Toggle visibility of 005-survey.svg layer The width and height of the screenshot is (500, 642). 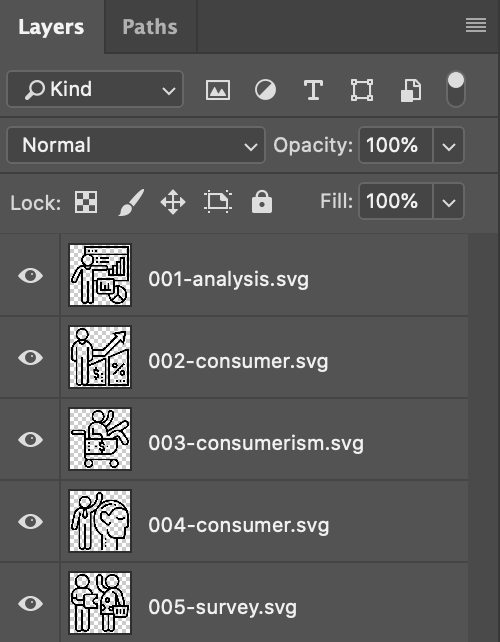(x=31, y=604)
